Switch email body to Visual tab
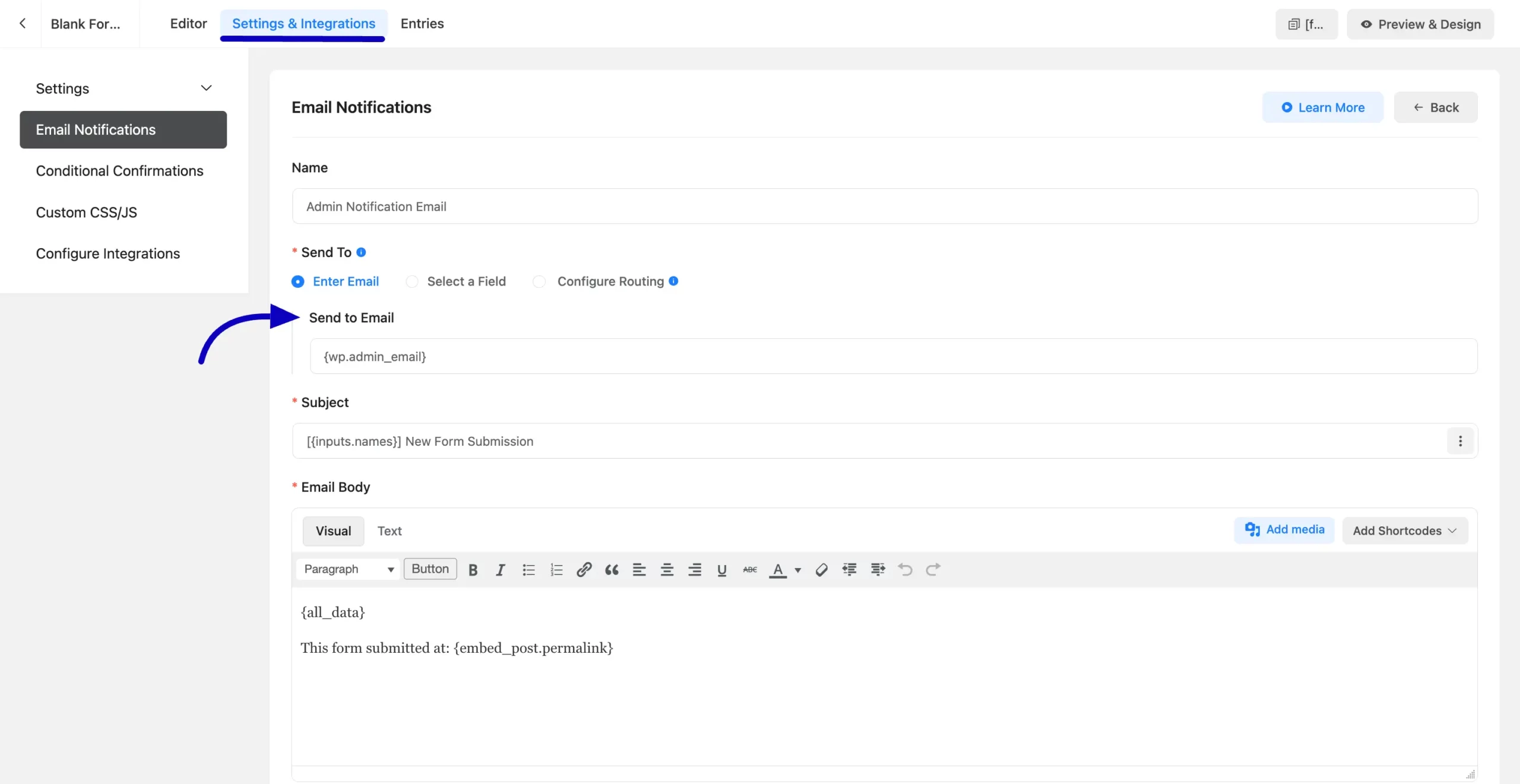1520x784 pixels. pyautogui.click(x=333, y=531)
